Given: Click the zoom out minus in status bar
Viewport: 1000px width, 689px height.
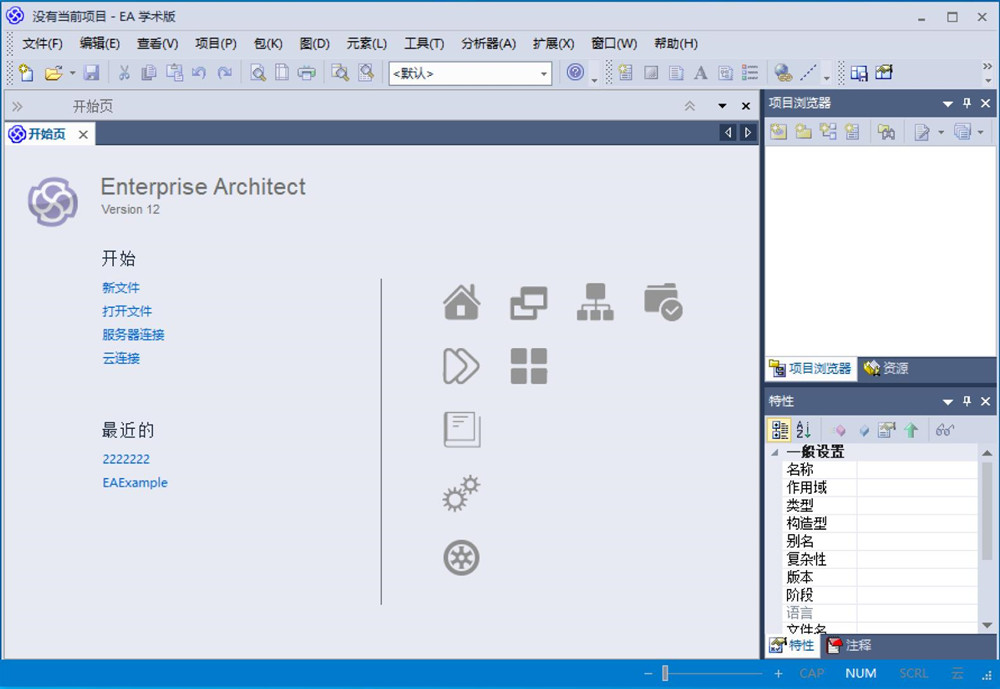Looking at the screenshot, I should (648, 673).
